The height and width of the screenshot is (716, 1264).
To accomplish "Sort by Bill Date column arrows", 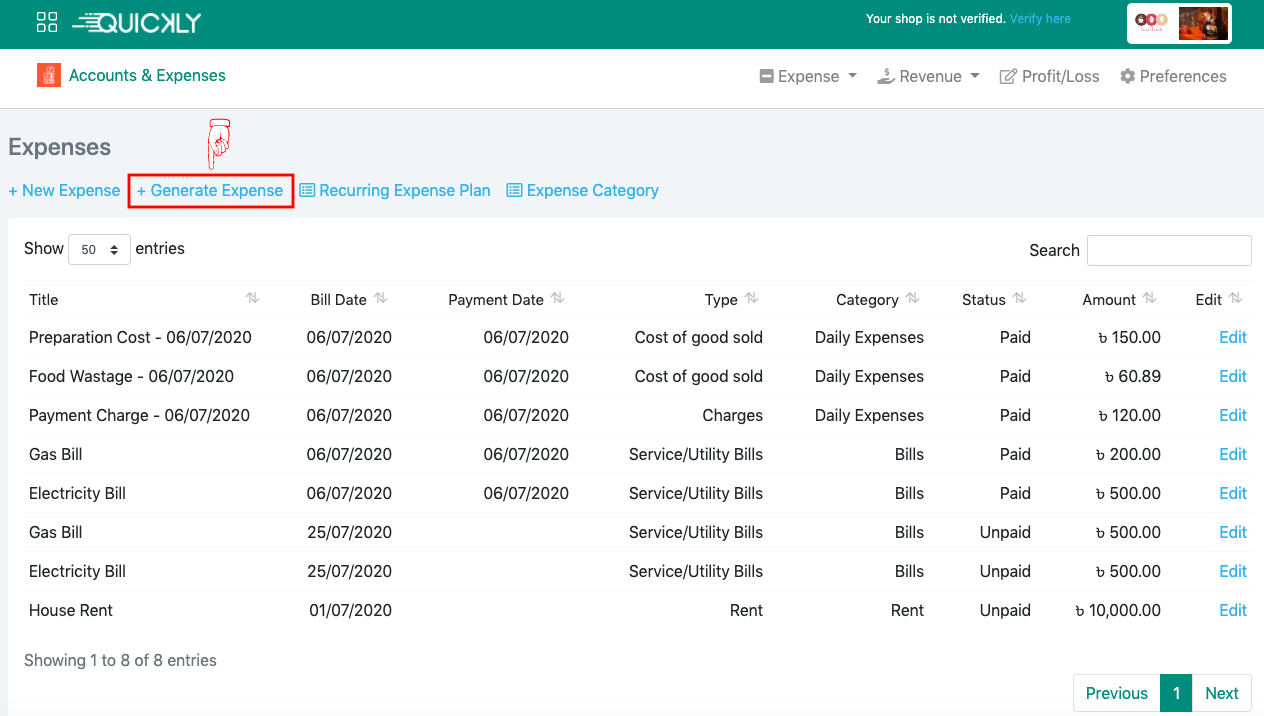I will pos(380,298).
